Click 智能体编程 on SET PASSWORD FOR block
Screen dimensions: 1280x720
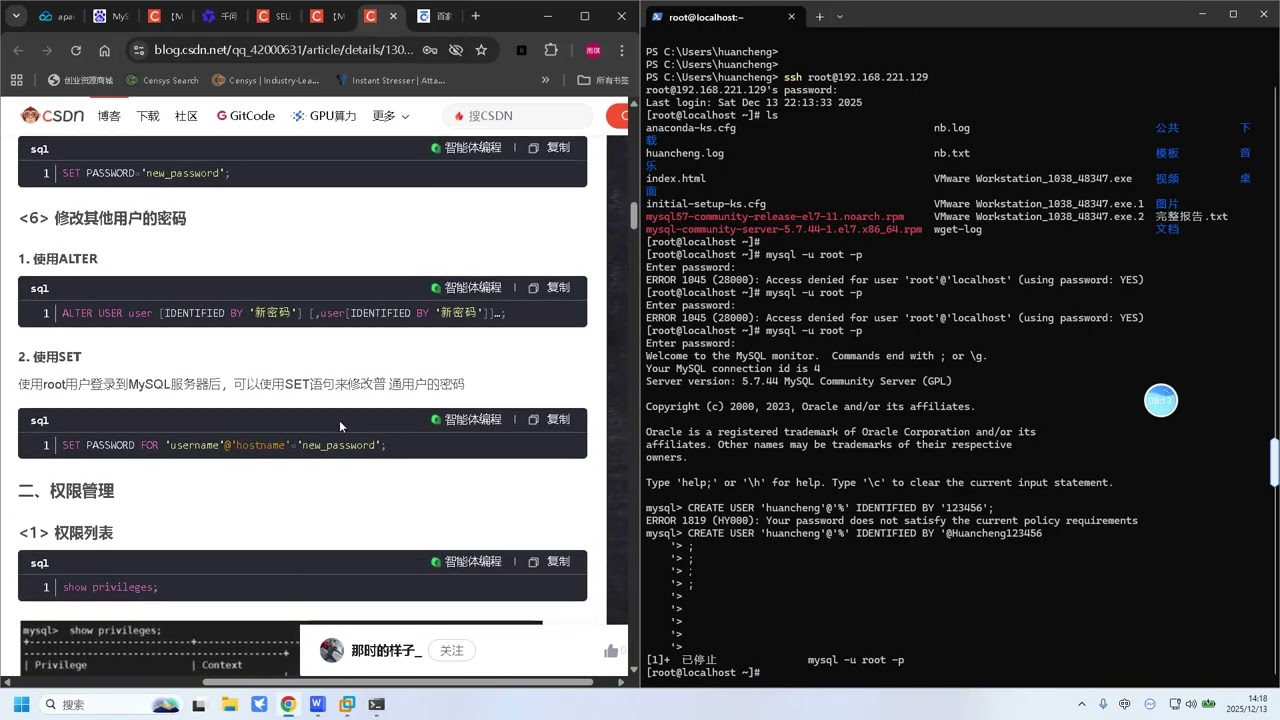point(466,420)
